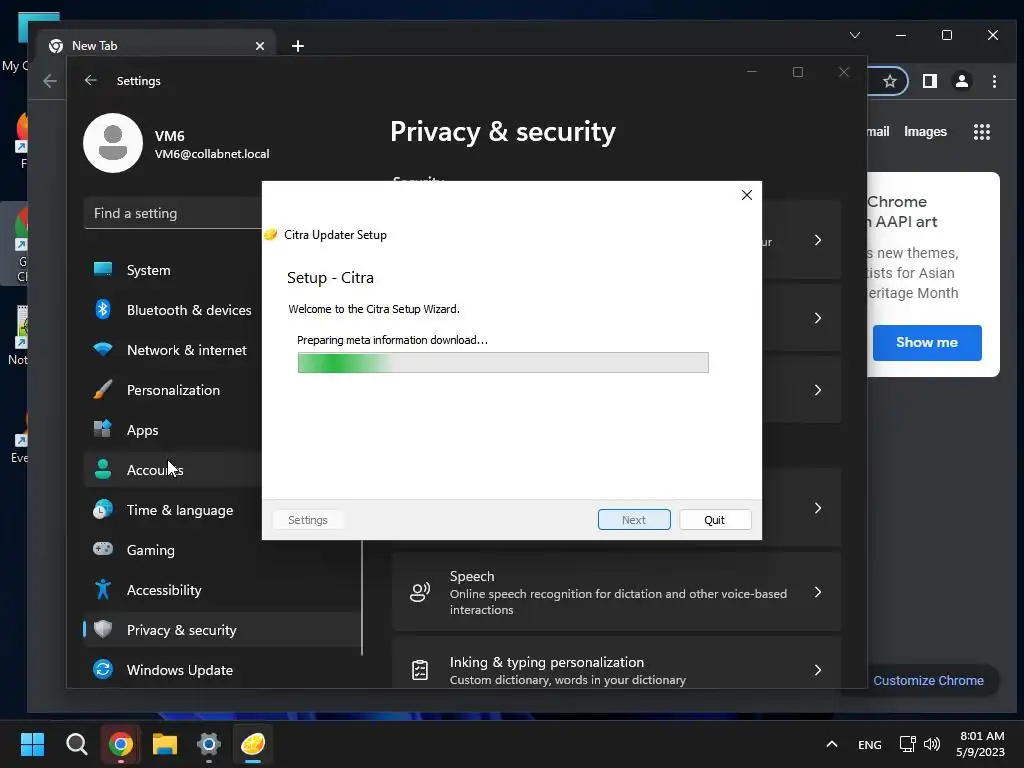Click the Time & language clock icon

103,509
